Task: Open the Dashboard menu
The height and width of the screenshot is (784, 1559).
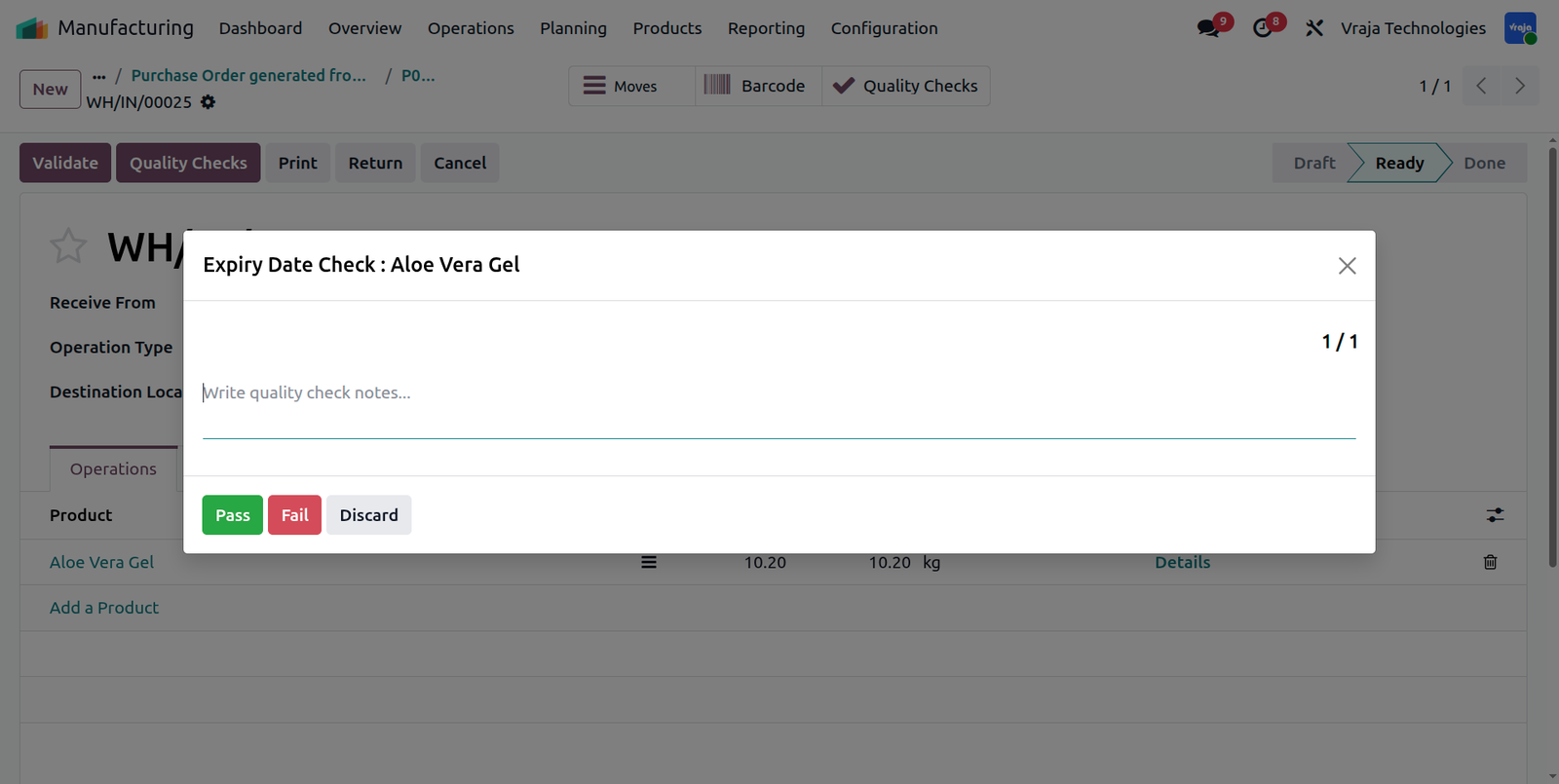Action: (260, 28)
